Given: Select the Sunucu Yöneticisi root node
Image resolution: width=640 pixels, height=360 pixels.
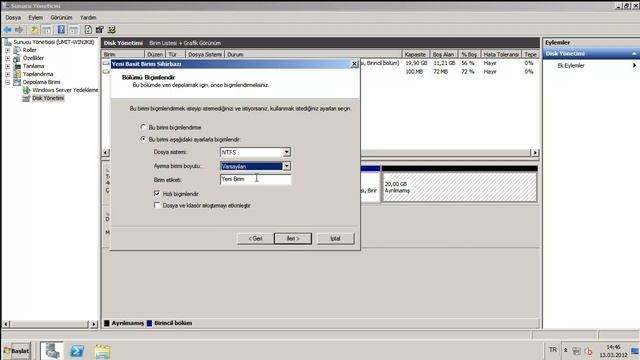Looking at the screenshot, I should pos(53,42).
